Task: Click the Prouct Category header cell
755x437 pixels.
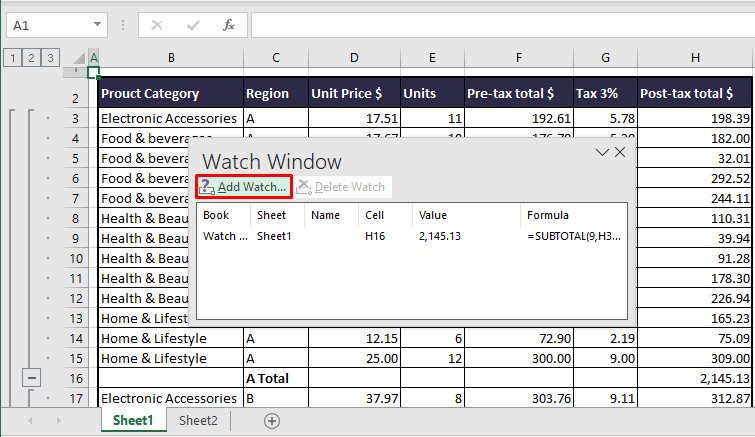Action: pos(171,93)
